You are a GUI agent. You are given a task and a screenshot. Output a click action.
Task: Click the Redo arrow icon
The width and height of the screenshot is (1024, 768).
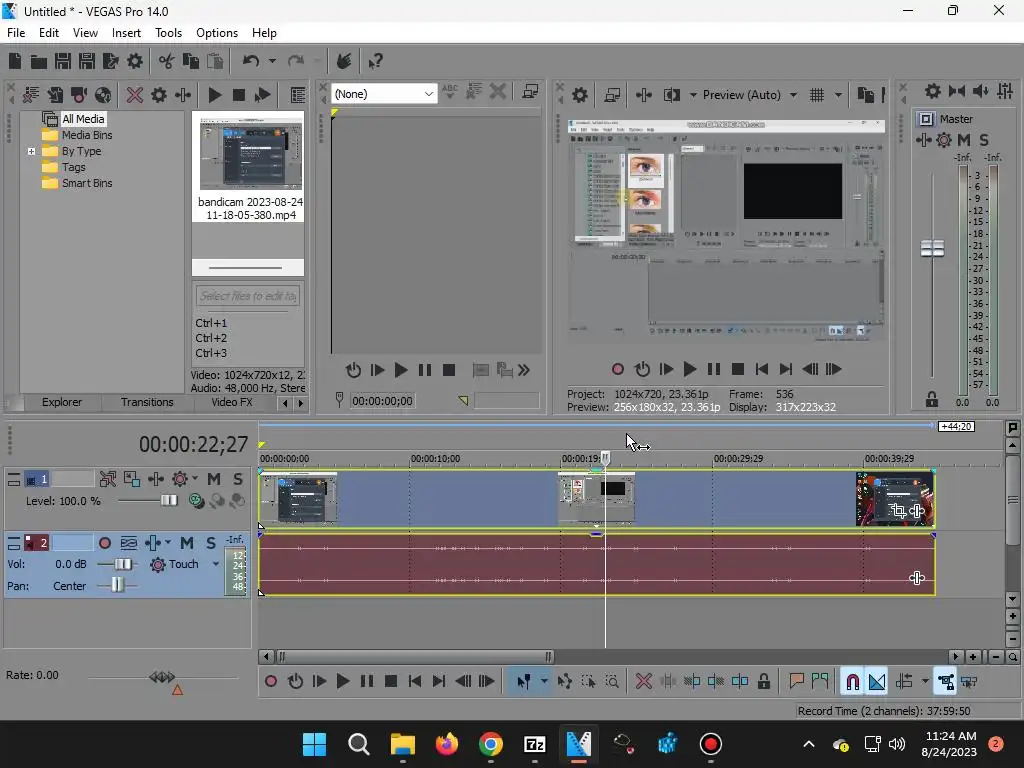(x=296, y=61)
